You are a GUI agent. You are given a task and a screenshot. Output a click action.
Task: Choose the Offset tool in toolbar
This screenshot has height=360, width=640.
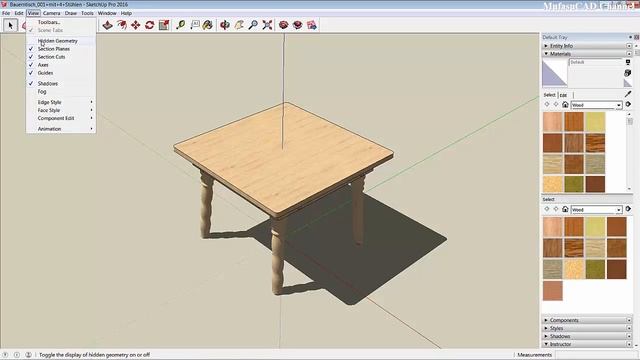click(121, 25)
